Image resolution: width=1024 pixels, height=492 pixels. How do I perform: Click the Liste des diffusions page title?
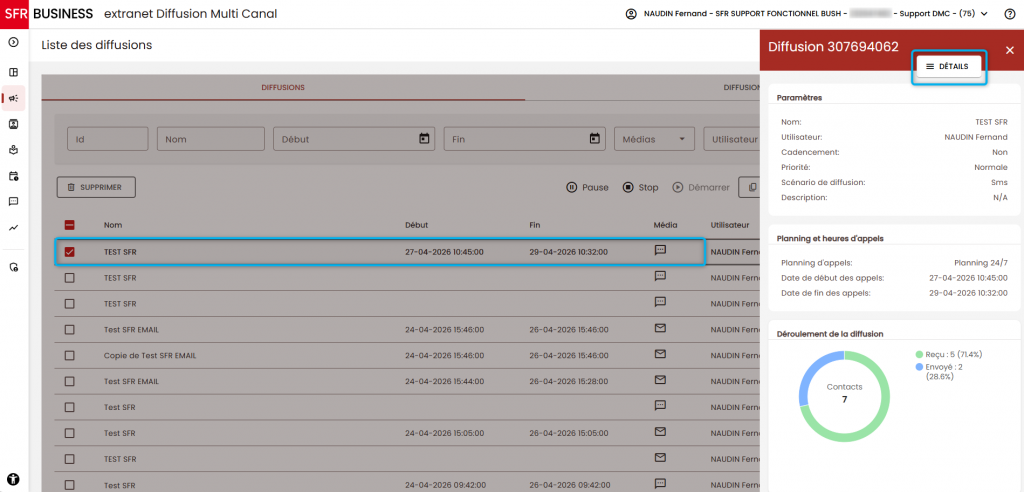coord(97,45)
